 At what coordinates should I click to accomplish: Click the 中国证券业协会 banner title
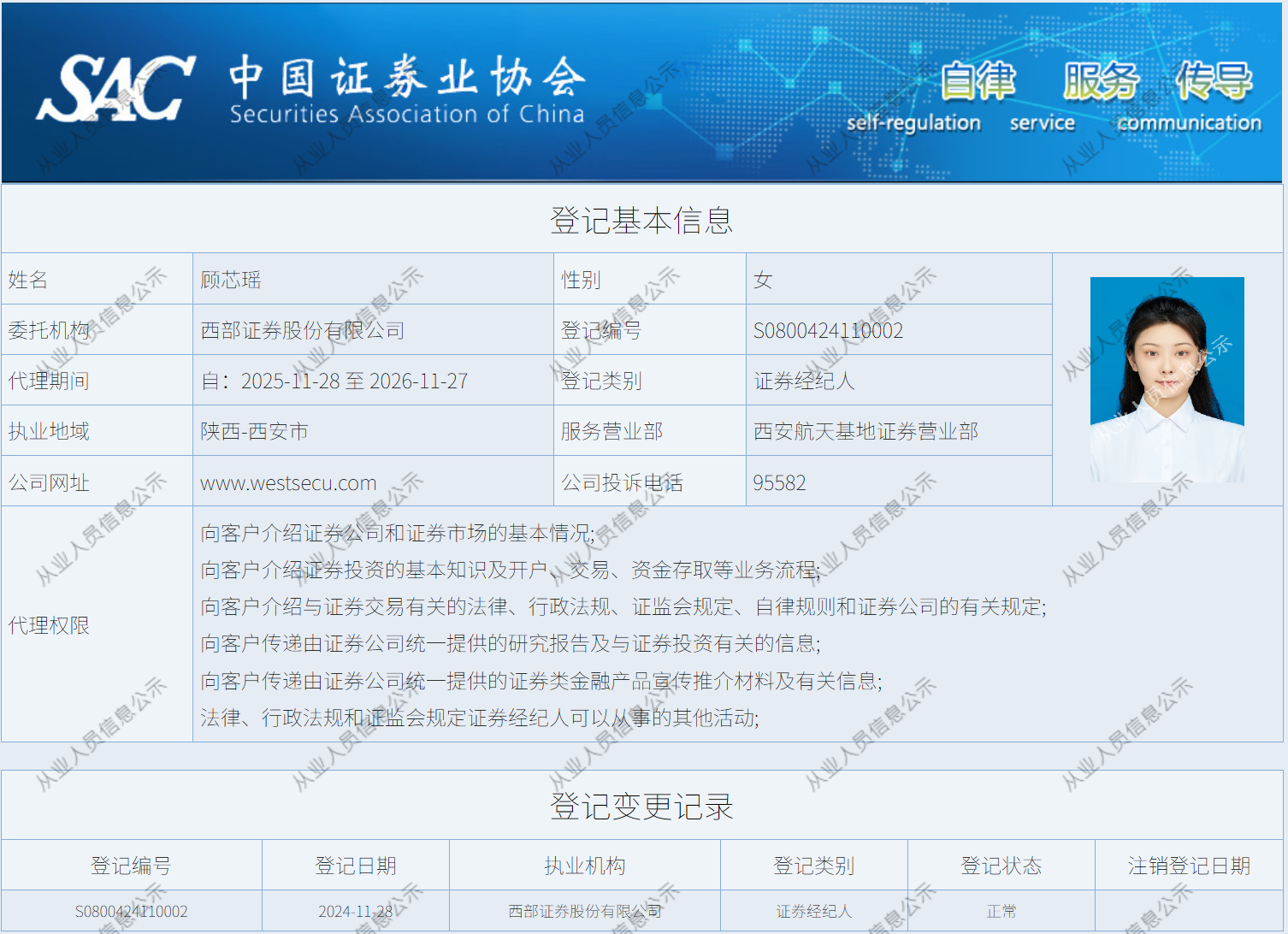[x=407, y=78]
